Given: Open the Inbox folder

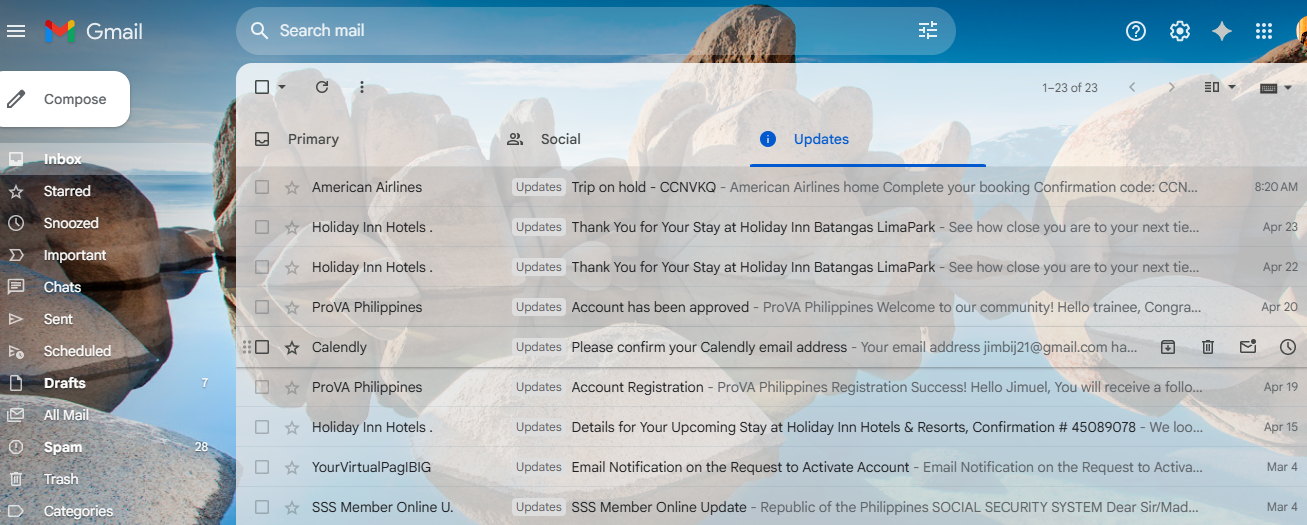Looking at the screenshot, I should tap(63, 159).
